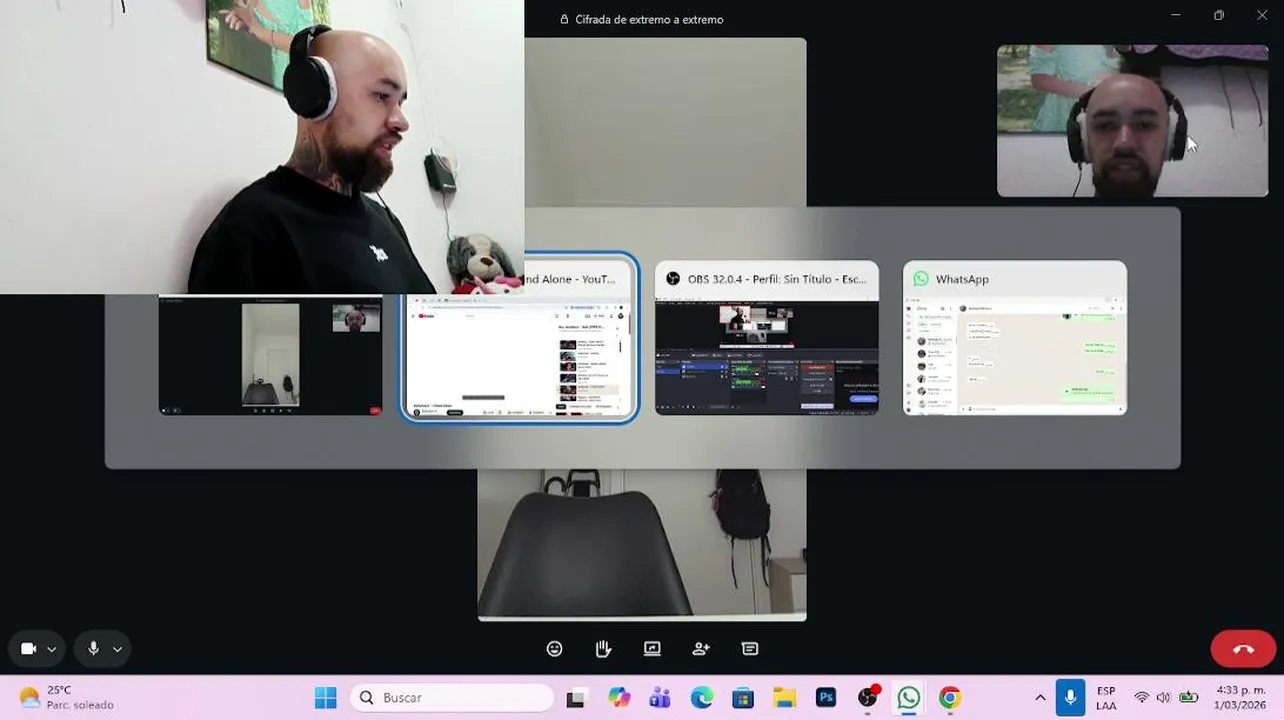Click the WhatsApp taskbar icon
Screen dimensions: 1284x720
click(x=909, y=698)
